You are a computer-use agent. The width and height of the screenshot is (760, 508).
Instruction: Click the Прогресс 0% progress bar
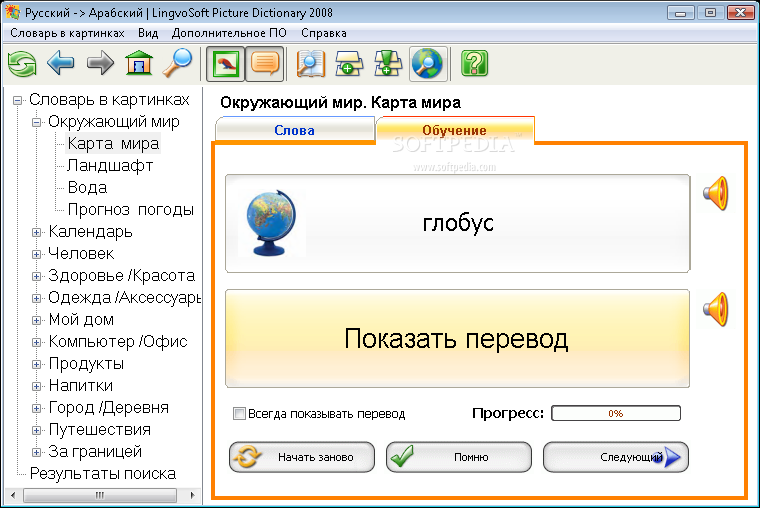(x=616, y=413)
